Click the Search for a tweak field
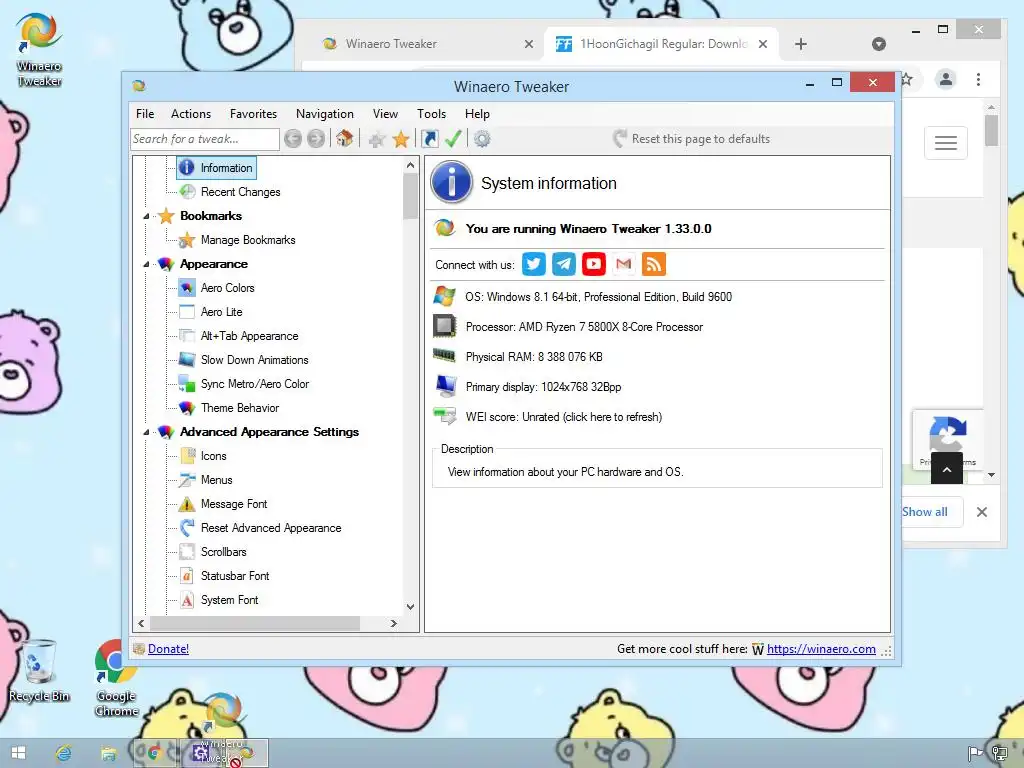Image resolution: width=1024 pixels, height=768 pixels. pyautogui.click(x=205, y=139)
